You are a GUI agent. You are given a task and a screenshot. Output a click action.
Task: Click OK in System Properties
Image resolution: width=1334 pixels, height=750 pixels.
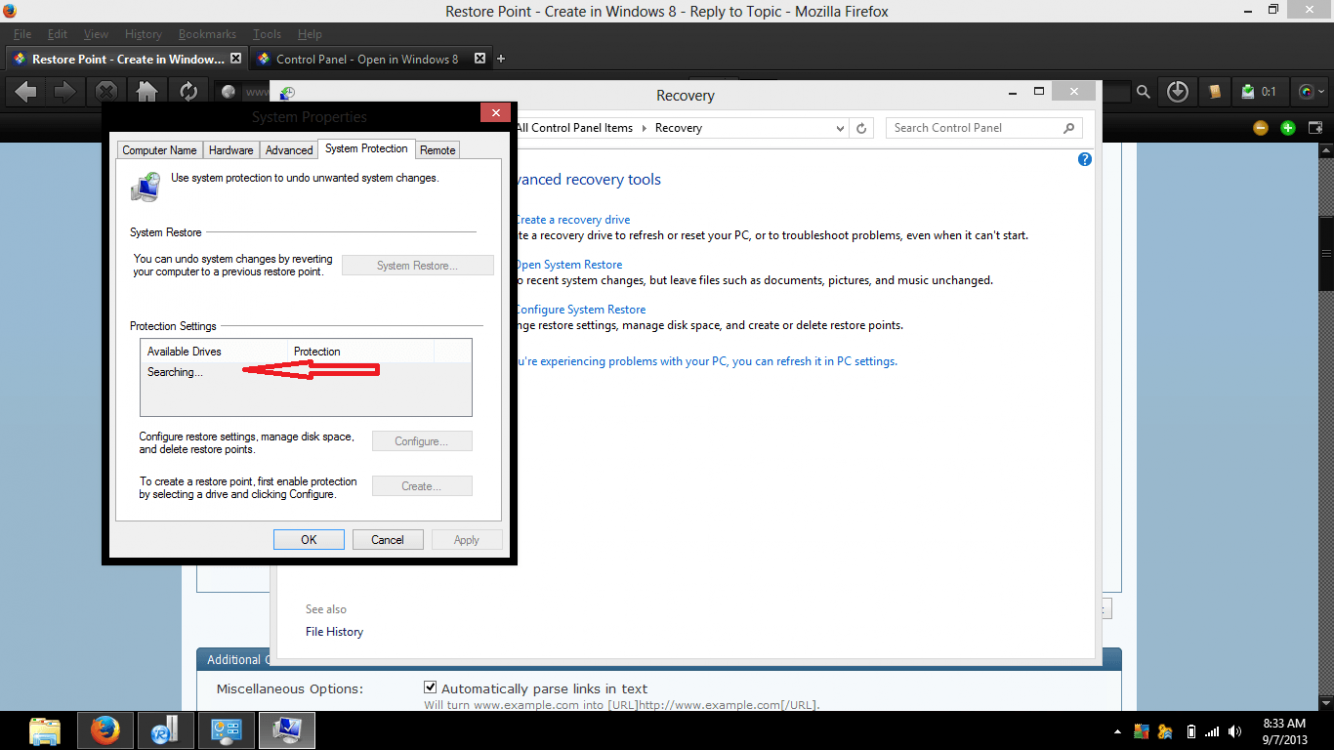[x=309, y=539]
